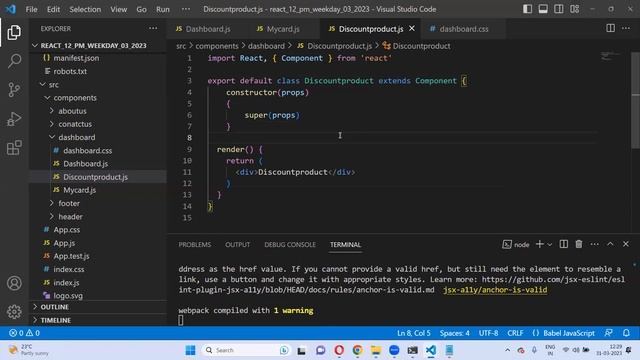Open Source Control view

point(14,89)
